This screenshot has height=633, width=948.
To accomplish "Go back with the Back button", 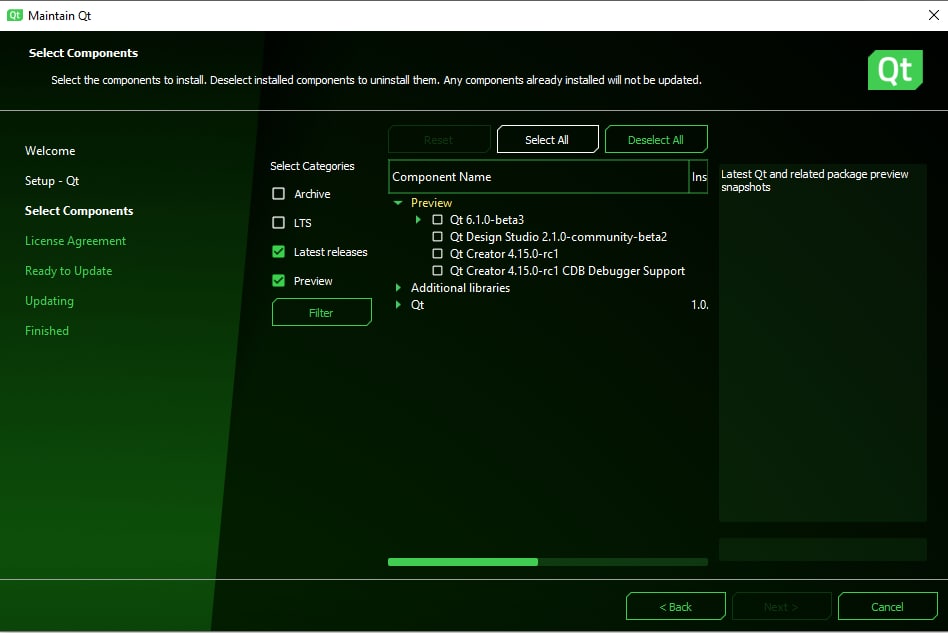I will click(x=675, y=606).
